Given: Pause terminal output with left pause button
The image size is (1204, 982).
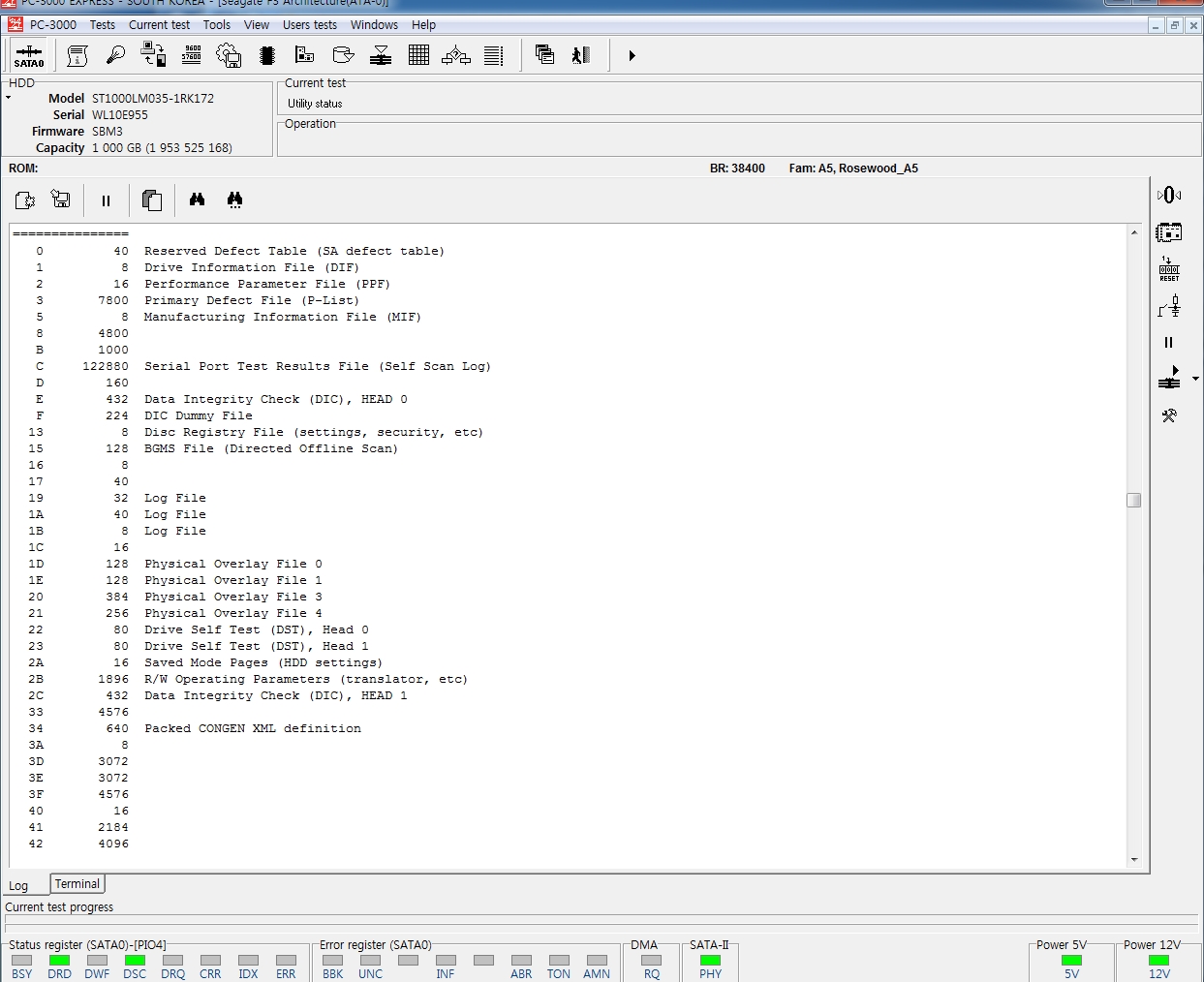Looking at the screenshot, I should click(106, 200).
